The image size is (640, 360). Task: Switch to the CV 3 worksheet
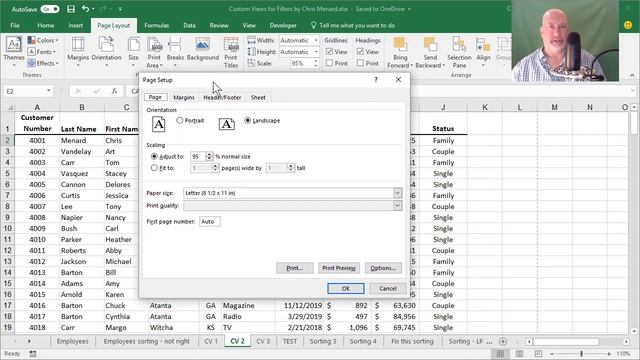pyautogui.click(x=263, y=341)
